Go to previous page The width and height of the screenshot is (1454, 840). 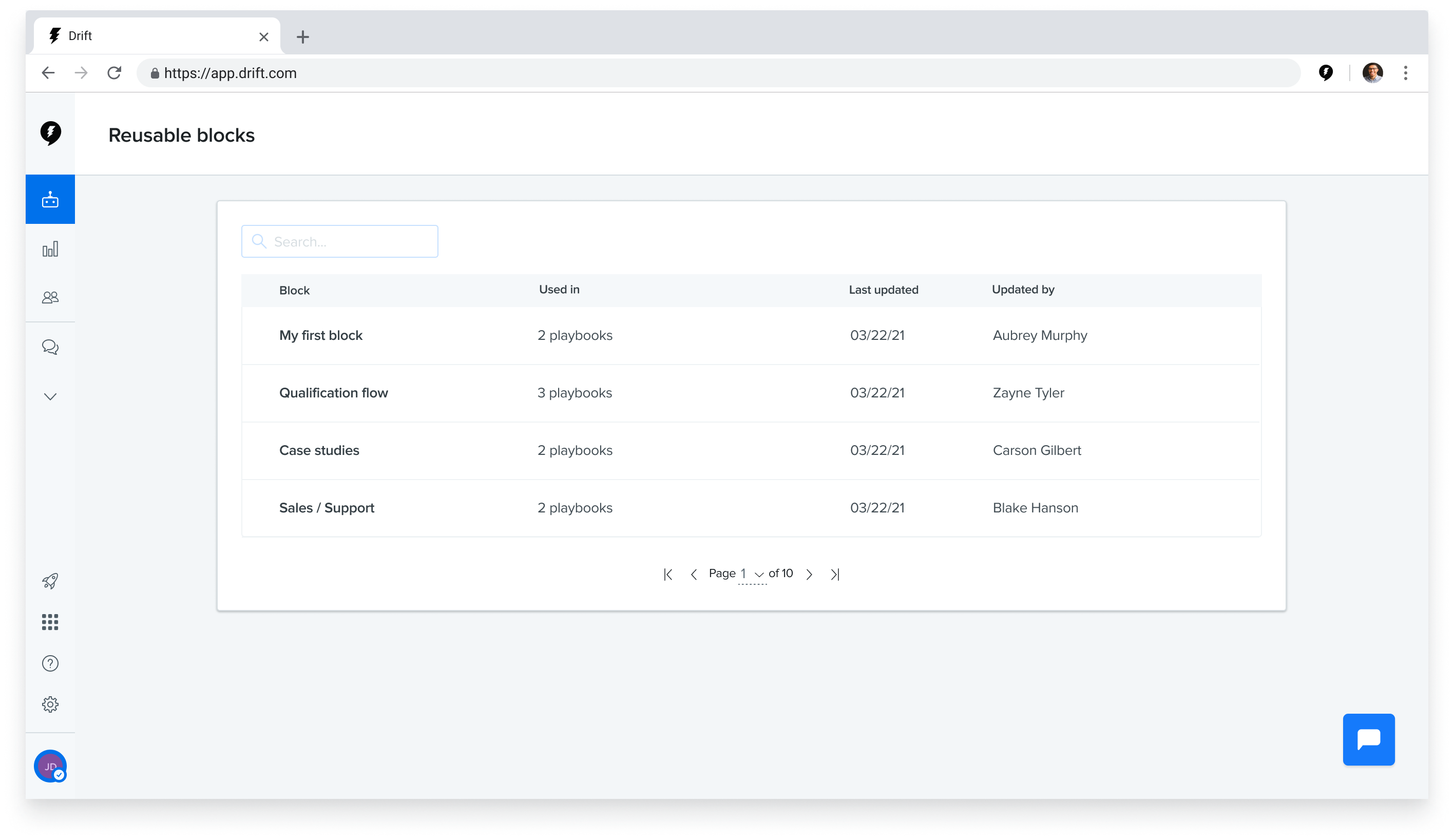tap(694, 574)
